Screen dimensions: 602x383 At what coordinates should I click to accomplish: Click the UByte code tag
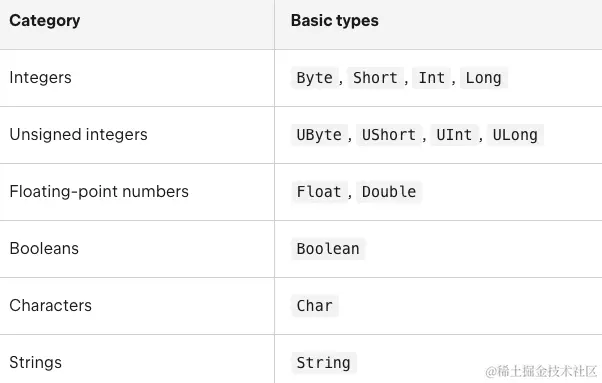pos(319,135)
